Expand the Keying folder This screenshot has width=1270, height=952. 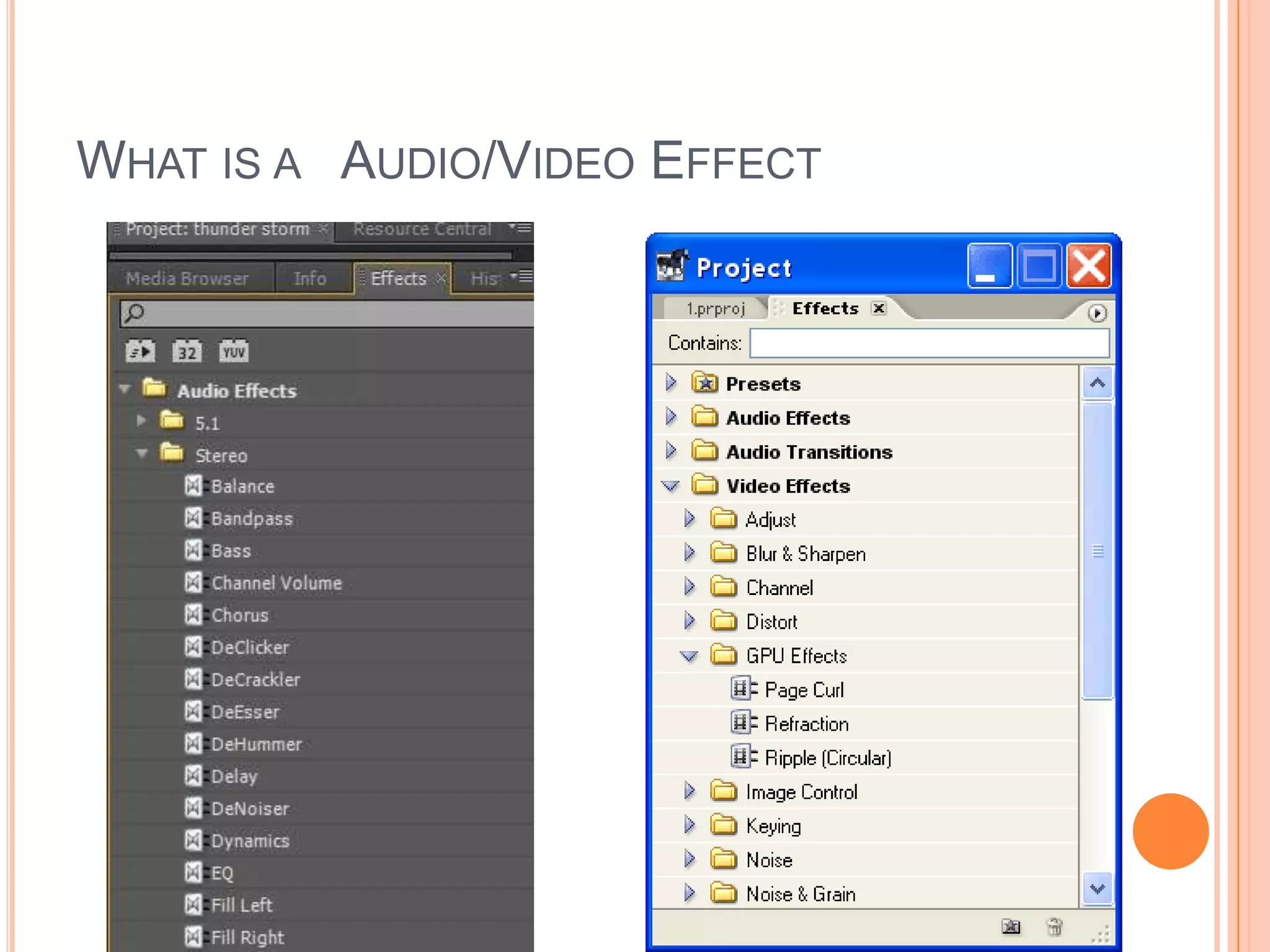pyautogui.click(x=690, y=825)
